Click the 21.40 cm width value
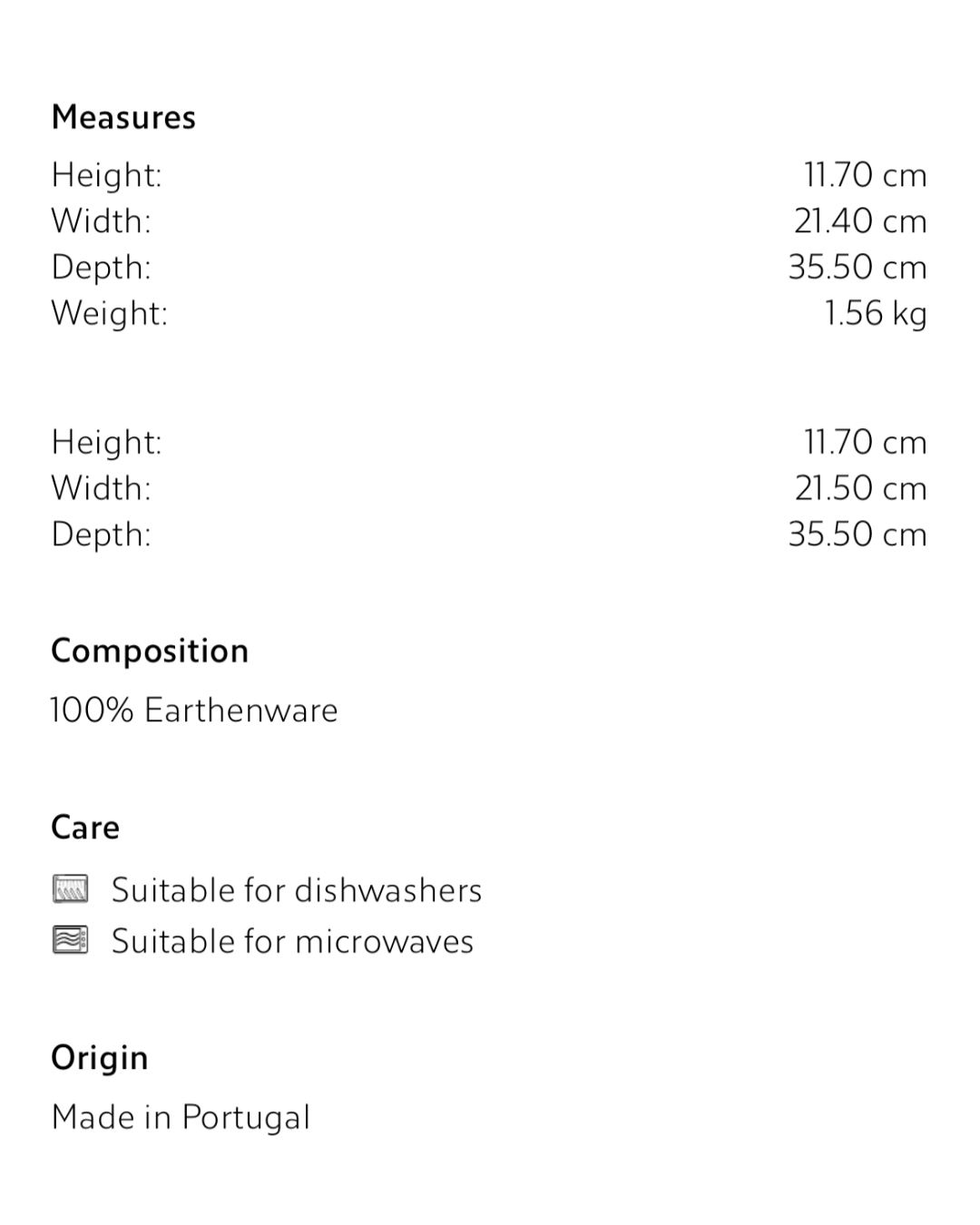The width and height of the screenshot is (980, 1225). click(860, 221)
